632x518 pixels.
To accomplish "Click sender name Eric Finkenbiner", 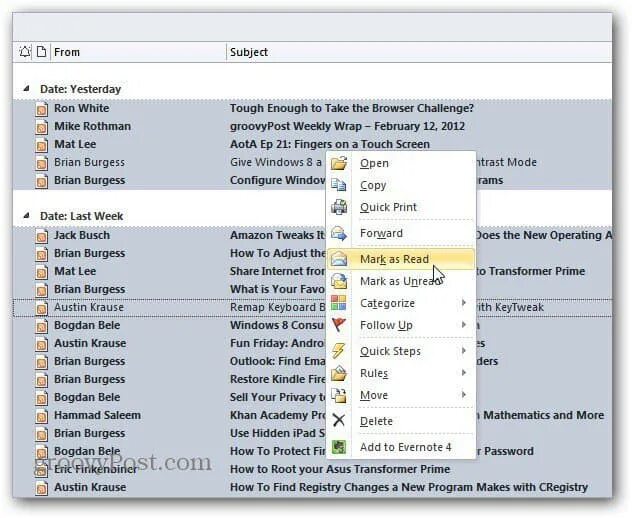I will pyautogui.click(x=96, y=469).
